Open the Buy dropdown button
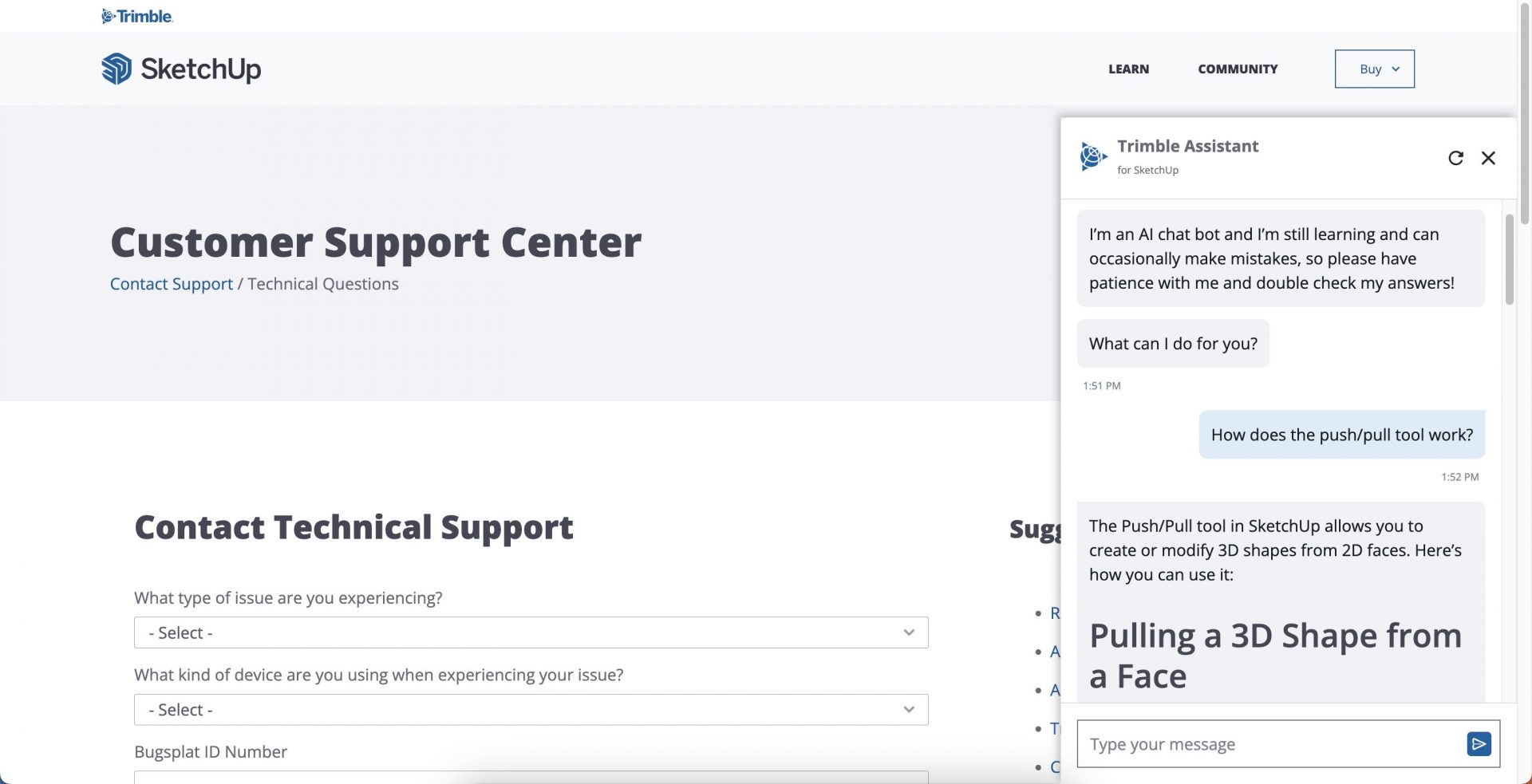 tap(1374, 69)
